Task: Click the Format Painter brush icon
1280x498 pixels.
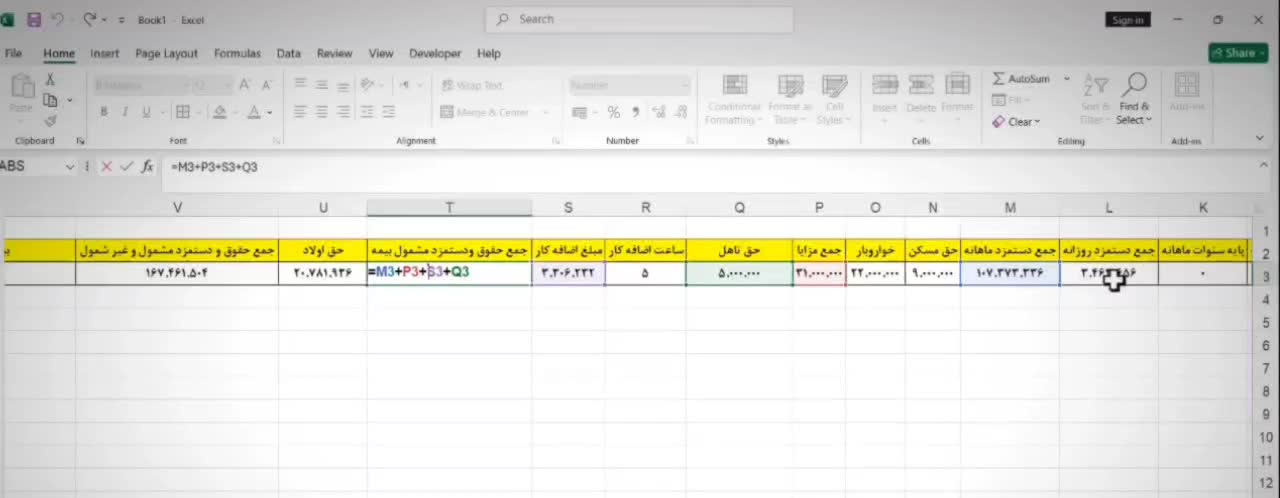Action: click(x=49, y=120)
